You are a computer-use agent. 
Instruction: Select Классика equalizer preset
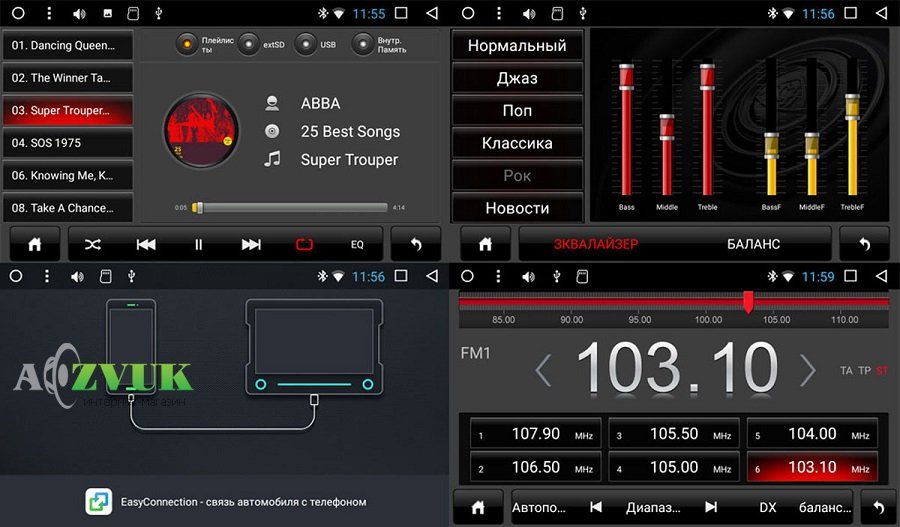(517, 143)
